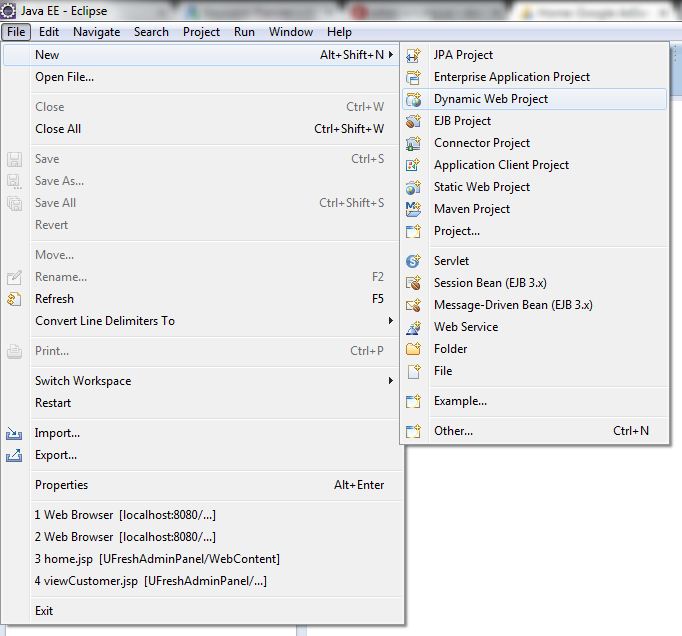The width and height of the screenshot is (682, 636).
Task: Choose Web Service from New submenu
Action: click(x=535, y=327)
